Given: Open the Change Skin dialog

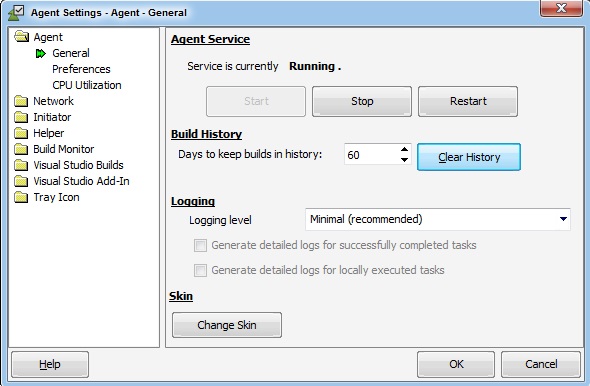Looking at the screenshot, I should 227,325.
